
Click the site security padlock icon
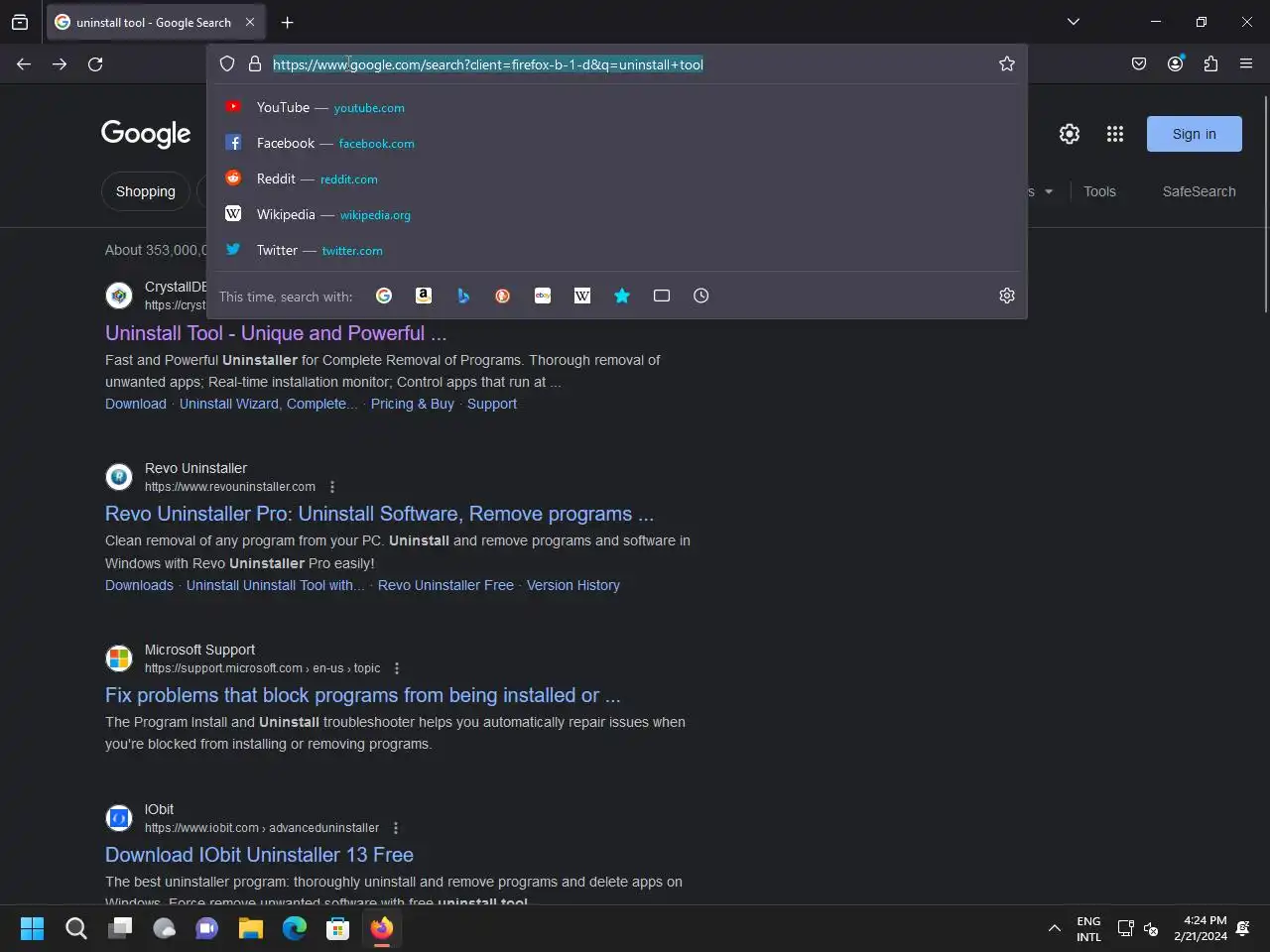coord(255,64)
